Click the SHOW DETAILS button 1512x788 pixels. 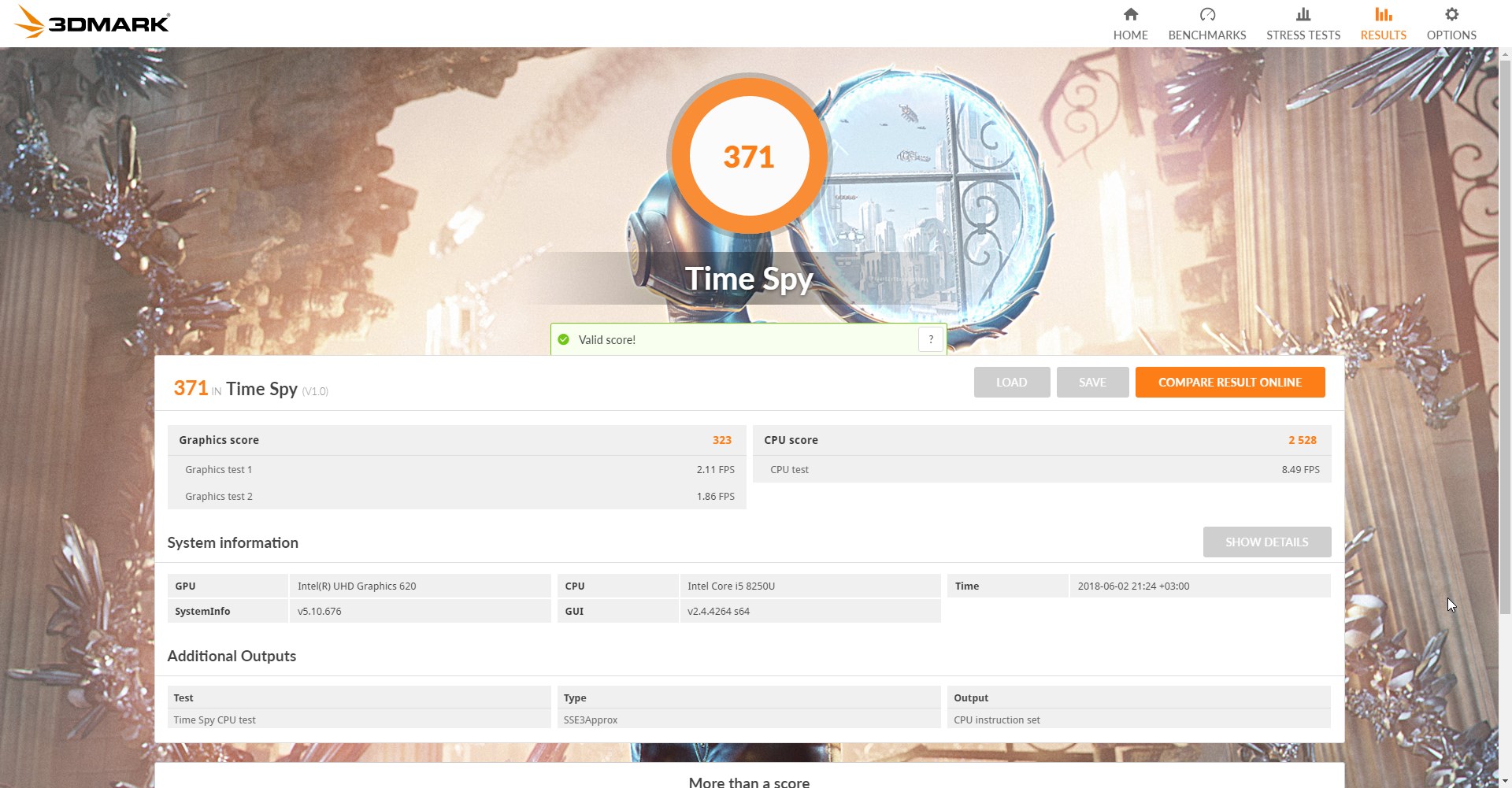coord(1267,542)
